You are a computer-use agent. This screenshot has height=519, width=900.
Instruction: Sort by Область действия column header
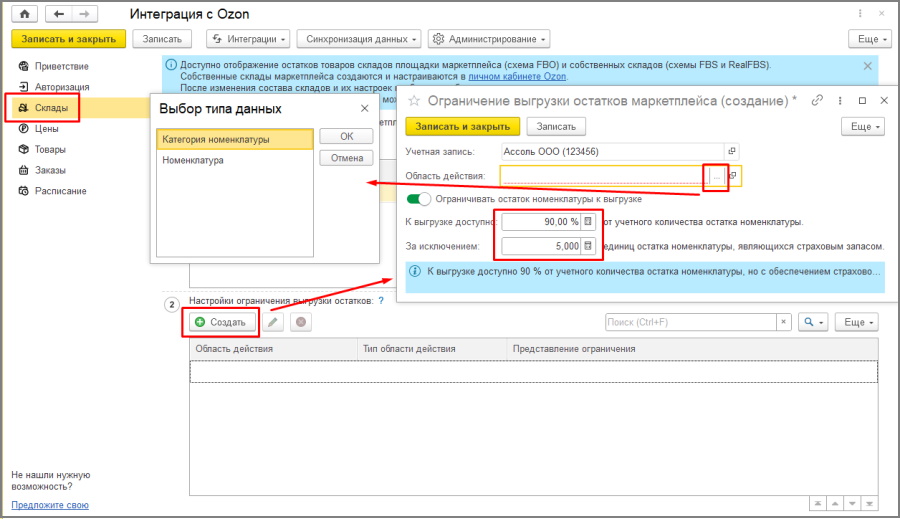click(x=273, y=348)
